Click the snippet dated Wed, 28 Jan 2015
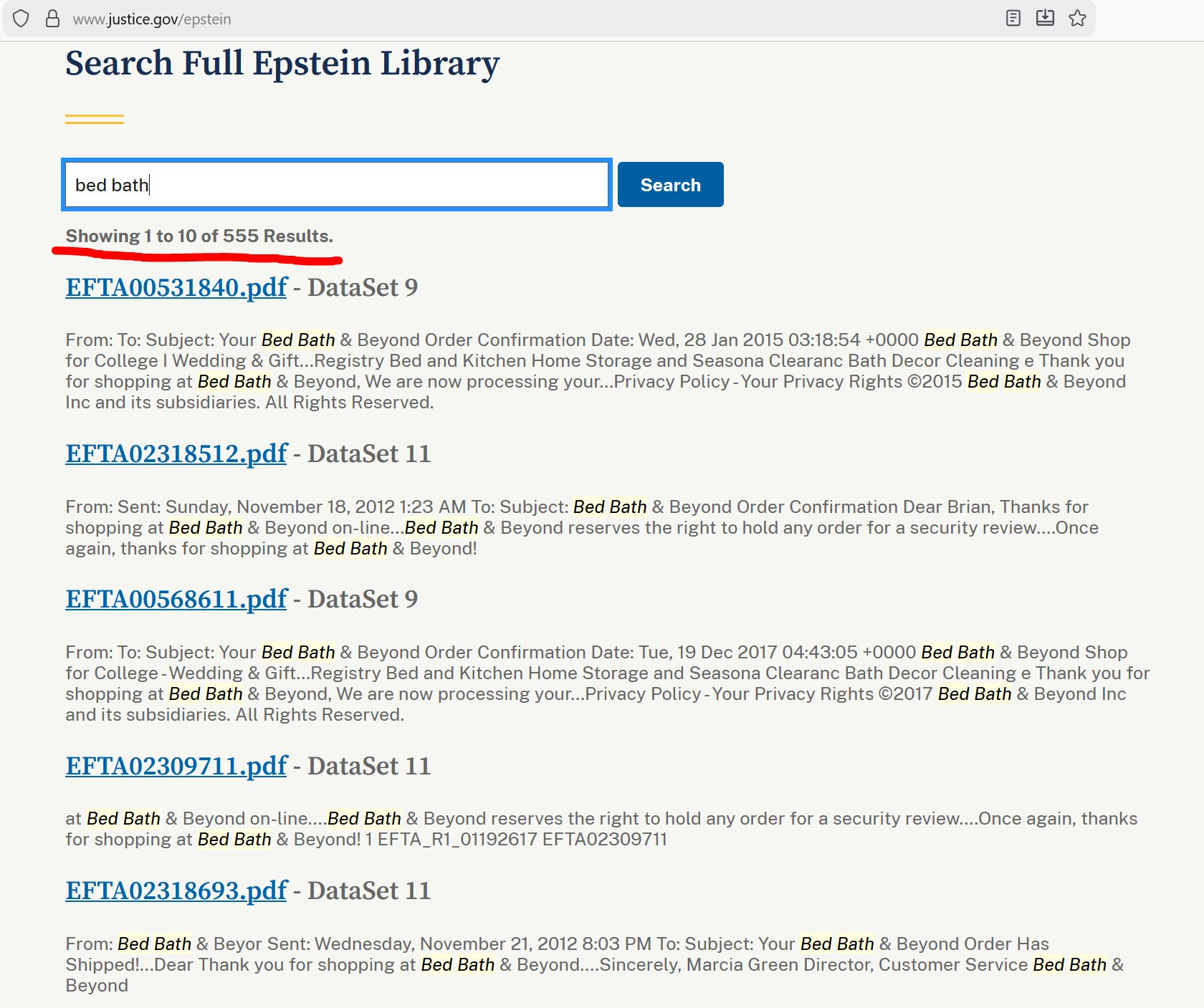This screenshot has width=1204, height=1008. [598, 371]
